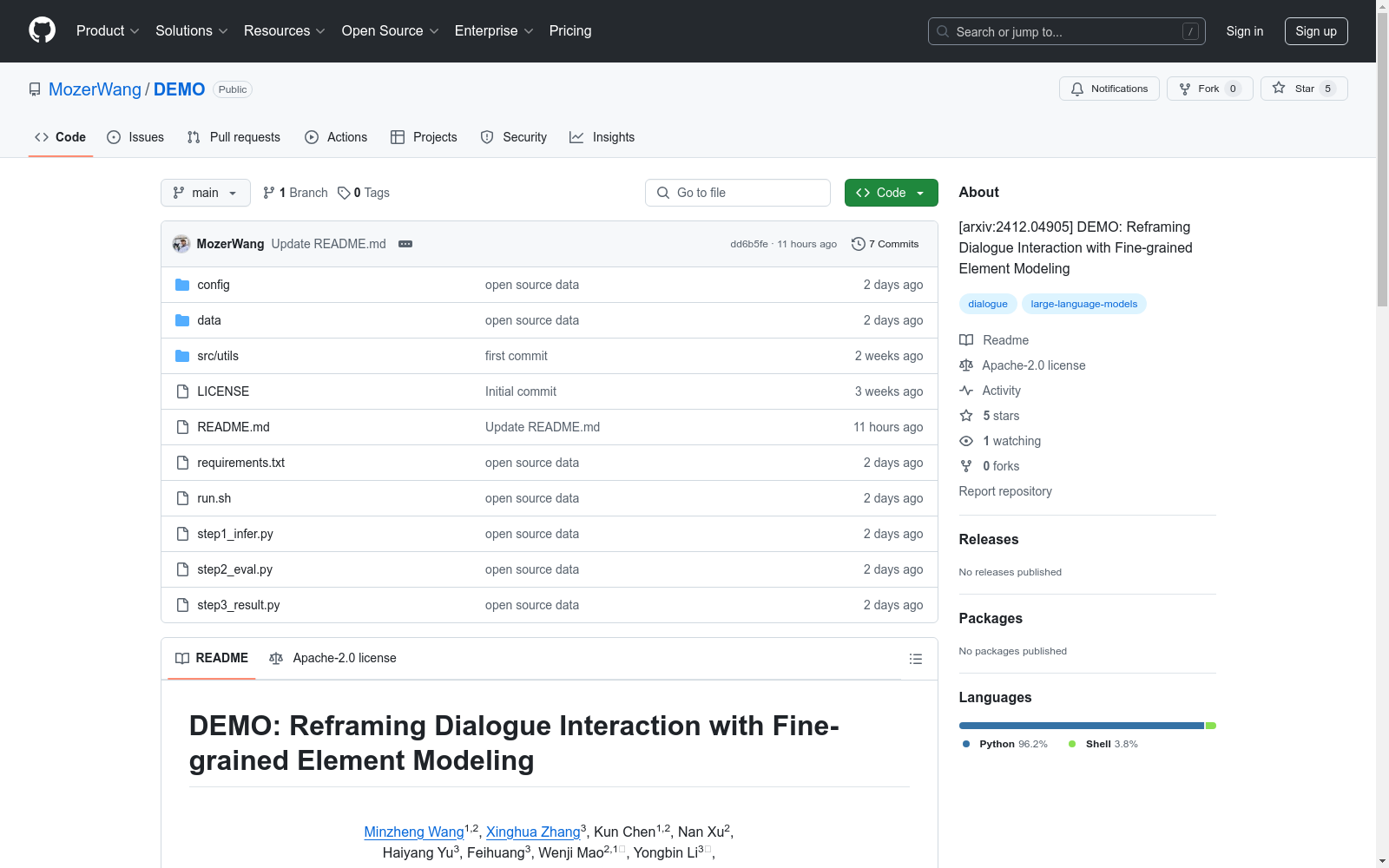Expand the Enterprise menu
The image size is (1389, 868).
coord(494,31)
